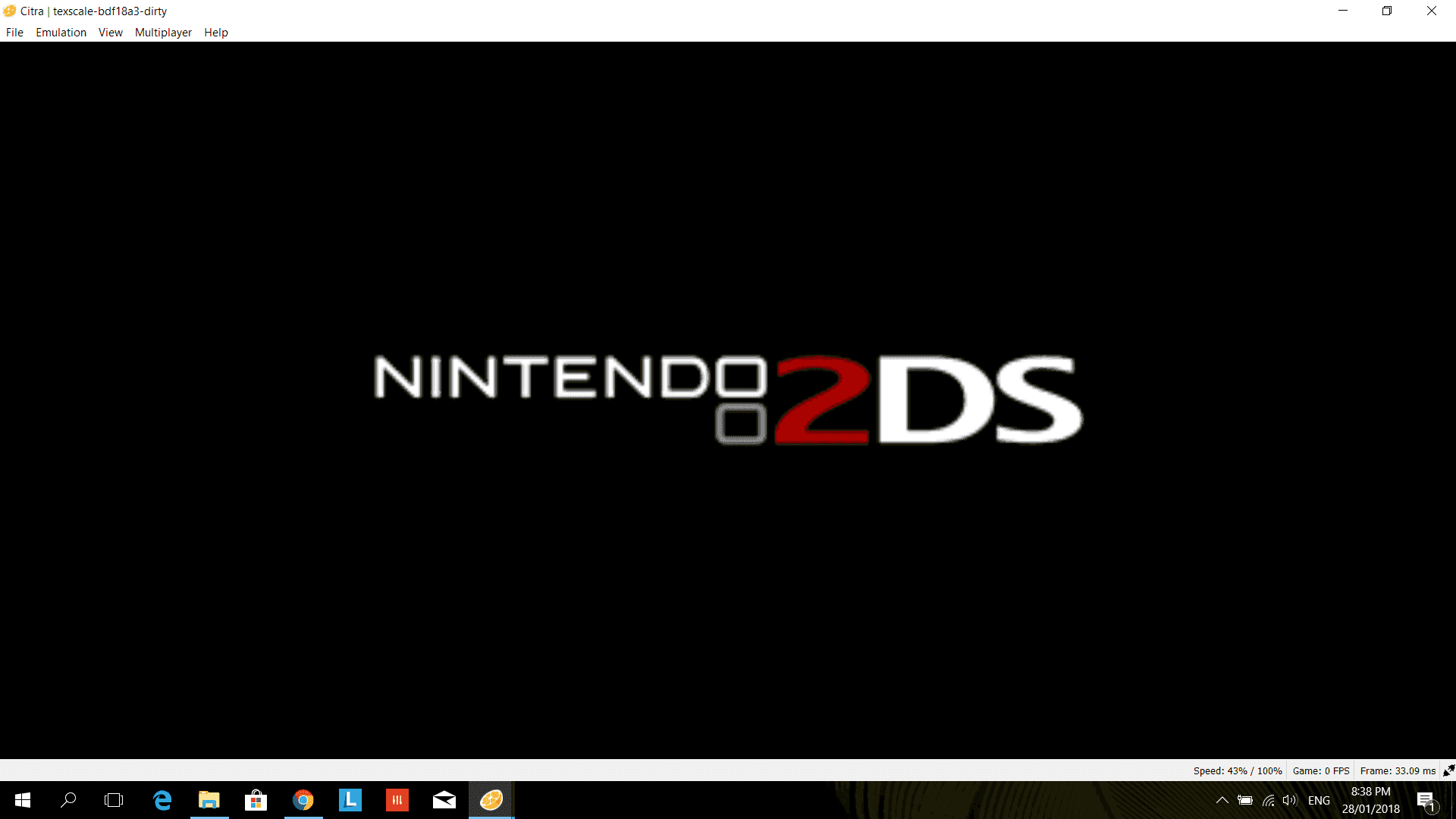Click the Game: 0 FPS status text
Screen dimensions: 1456x819
point(1321,770)
